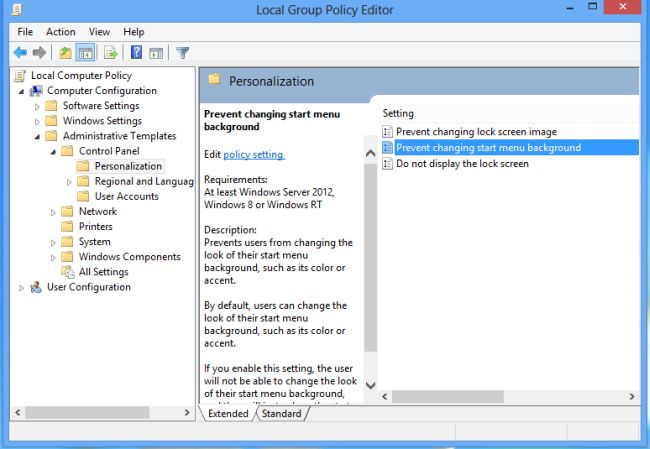Select the Local Computer Policy root item
650x449 pixels.
[x=81, y=75]
